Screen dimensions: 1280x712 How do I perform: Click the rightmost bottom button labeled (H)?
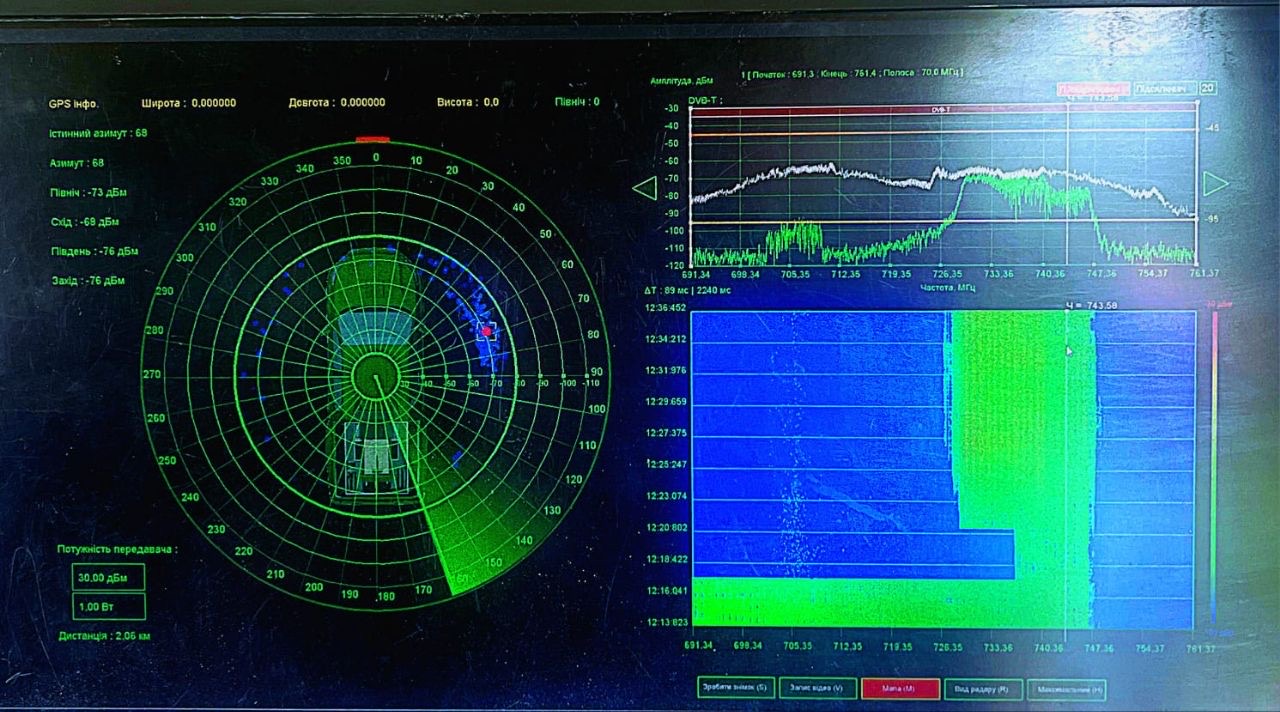[x=1066, y=688]
